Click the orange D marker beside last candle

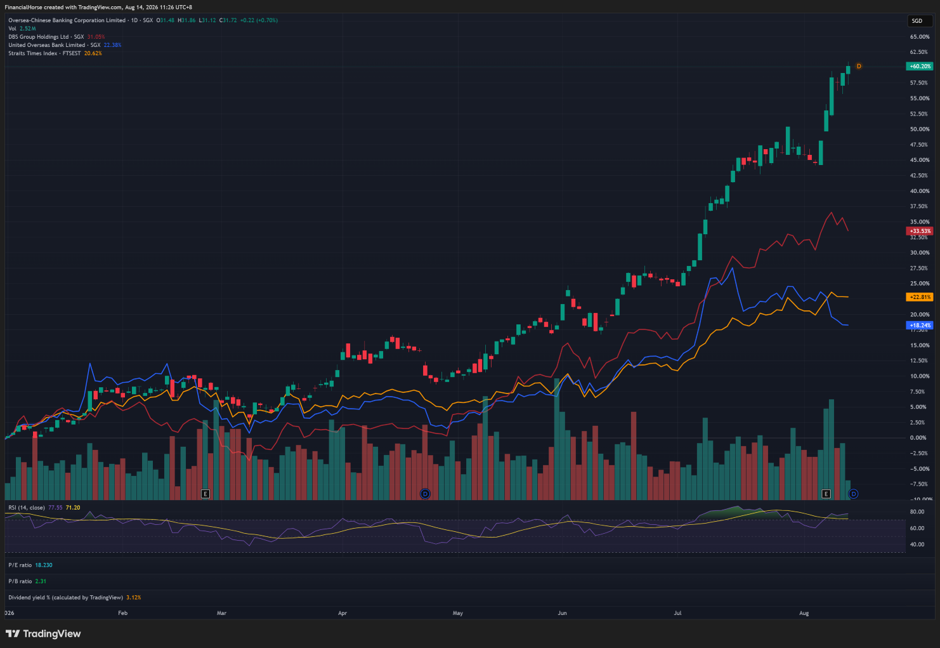pyautogui.click(x=858, y=66)
